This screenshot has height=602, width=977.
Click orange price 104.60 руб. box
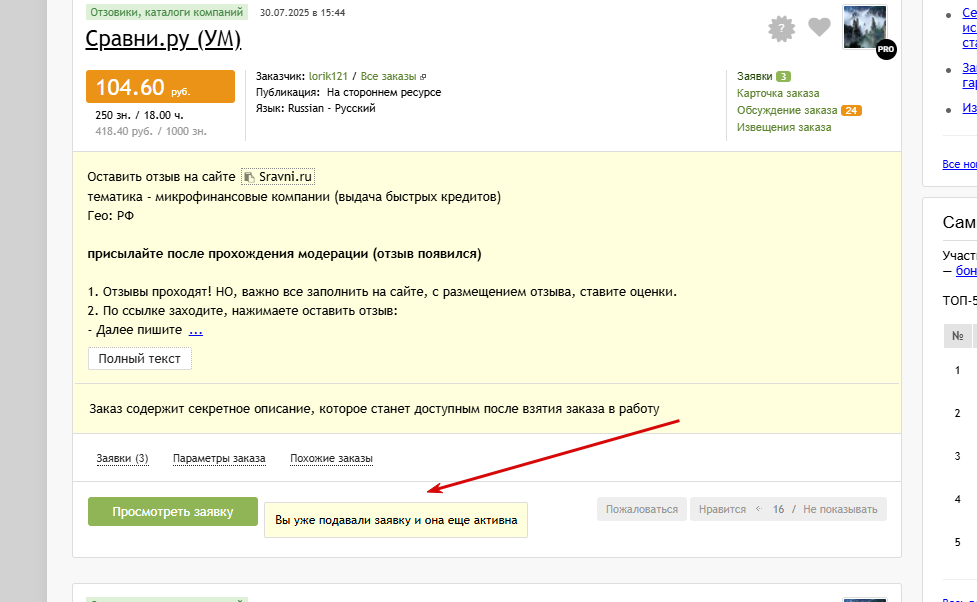tap(160, 87)
